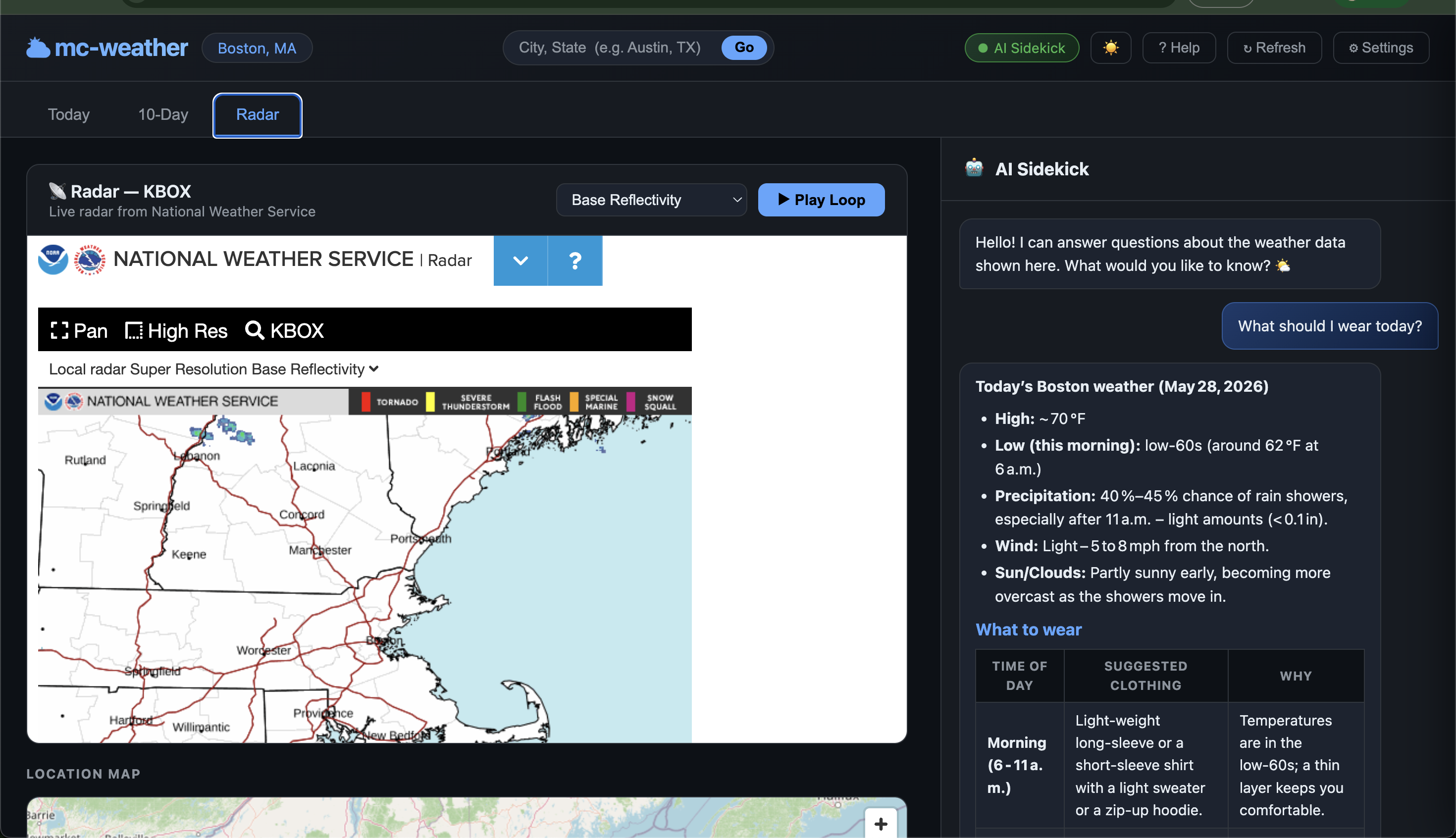Open the Settings button

pos(1381,48)
